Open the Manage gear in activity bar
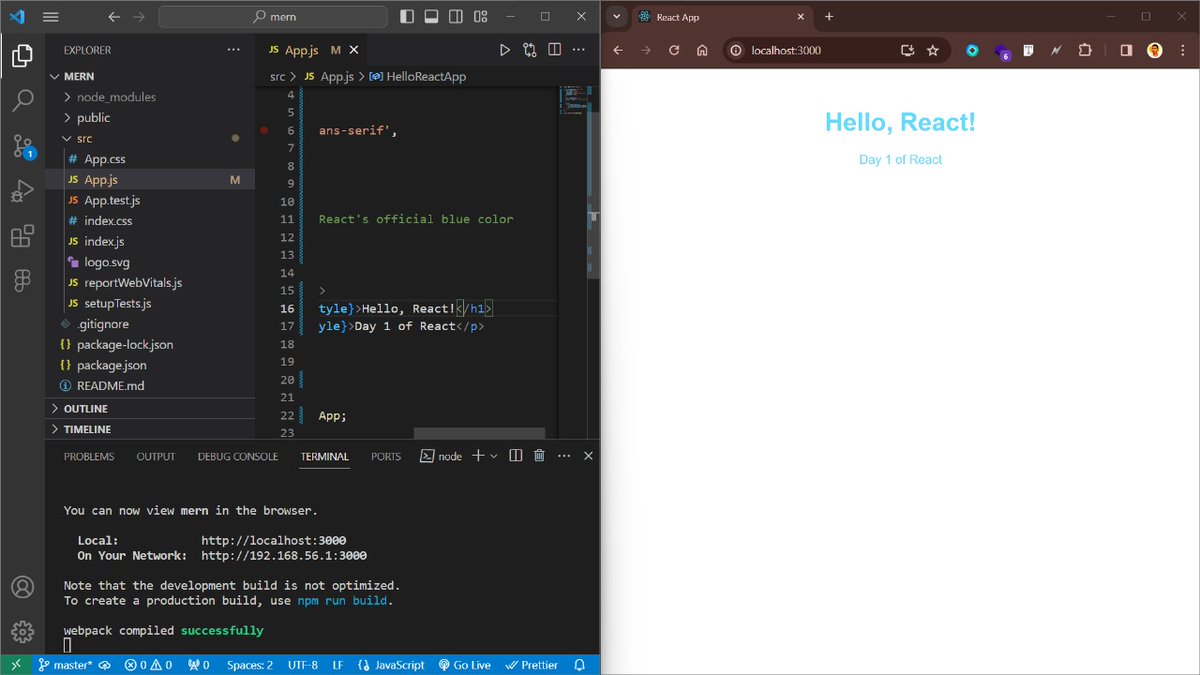The height and width of the screenshot is (675, 1200). 22,632
